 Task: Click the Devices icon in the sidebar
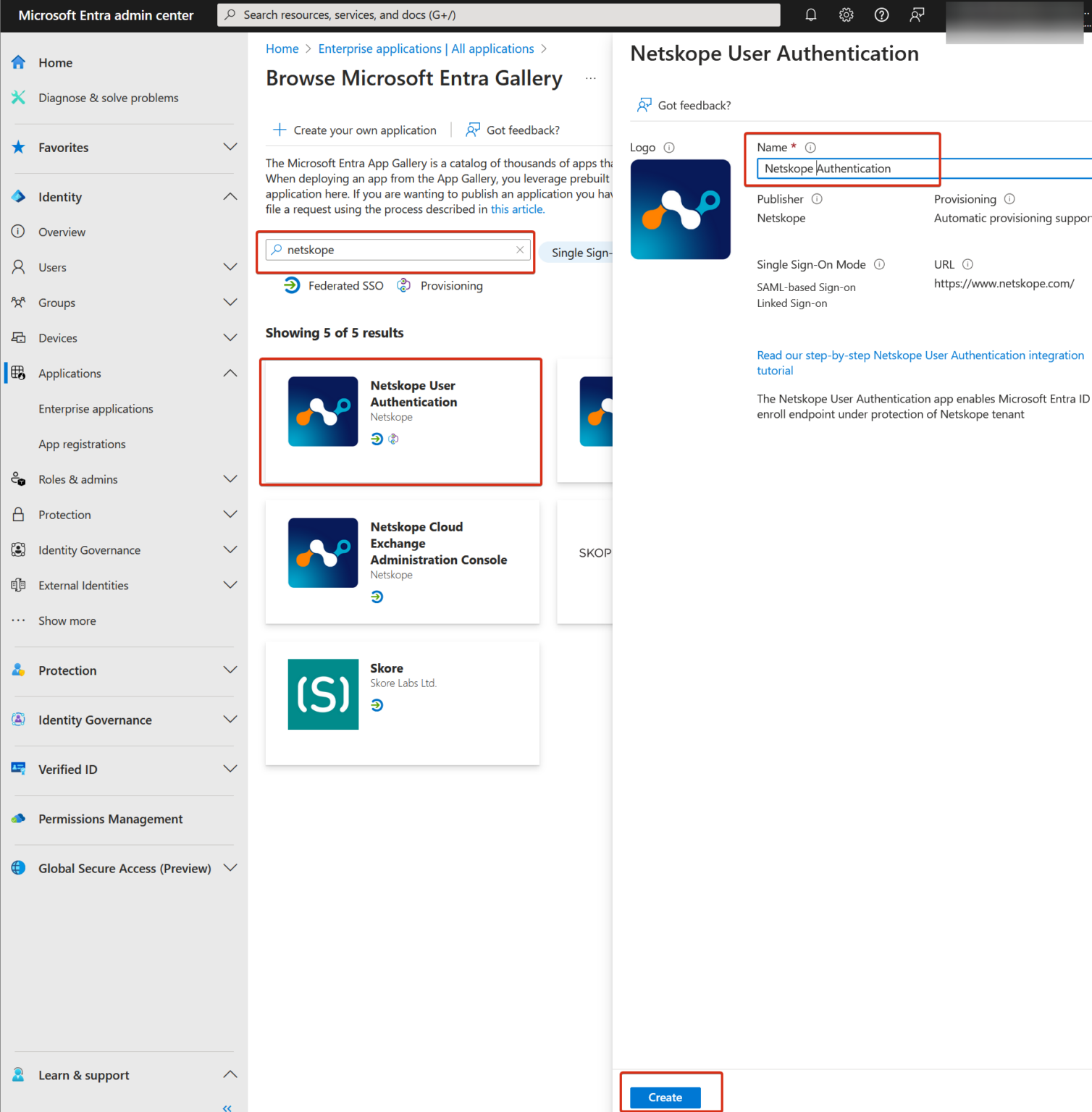tap(18, 337)
